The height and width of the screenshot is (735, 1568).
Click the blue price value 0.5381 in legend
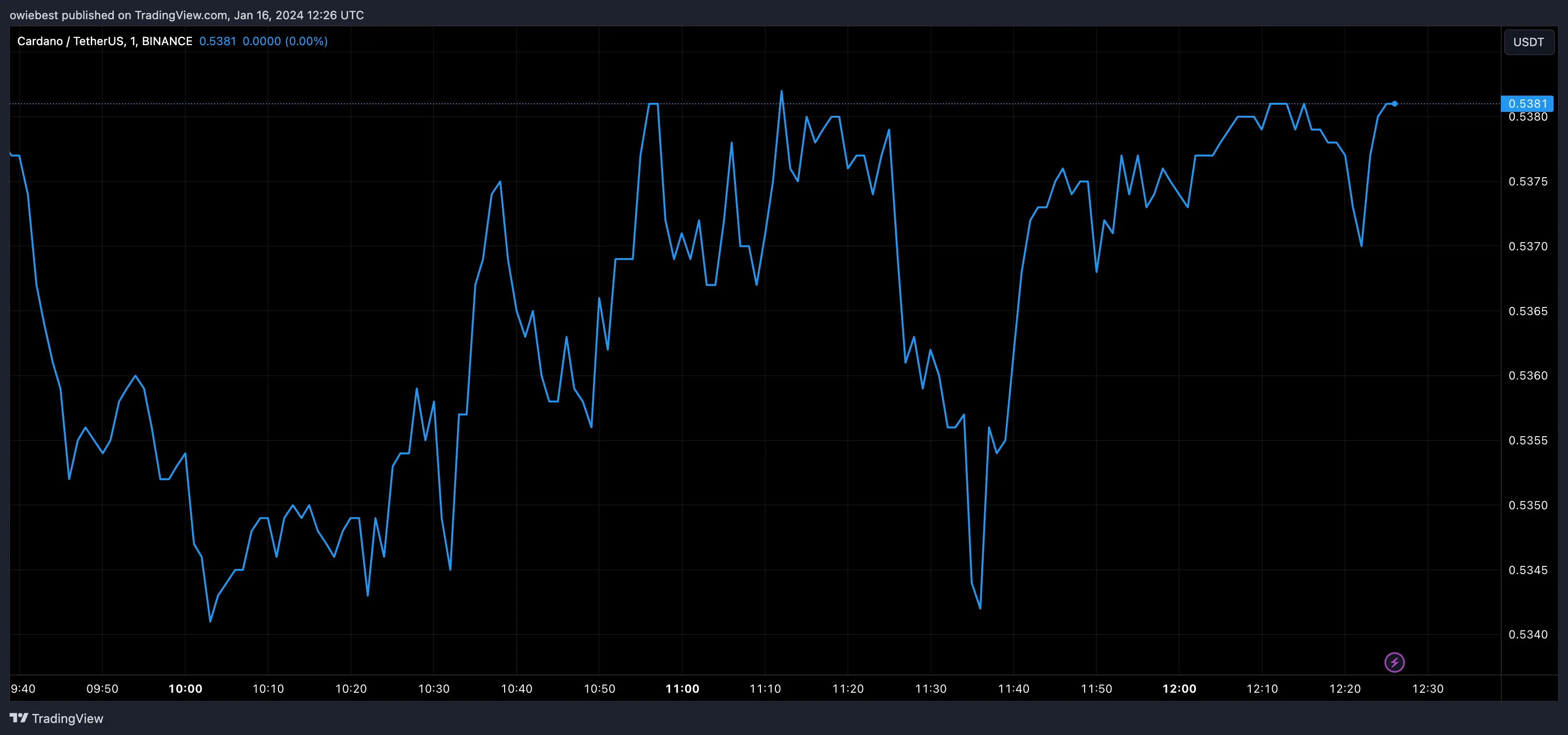[x=217, y=41]
